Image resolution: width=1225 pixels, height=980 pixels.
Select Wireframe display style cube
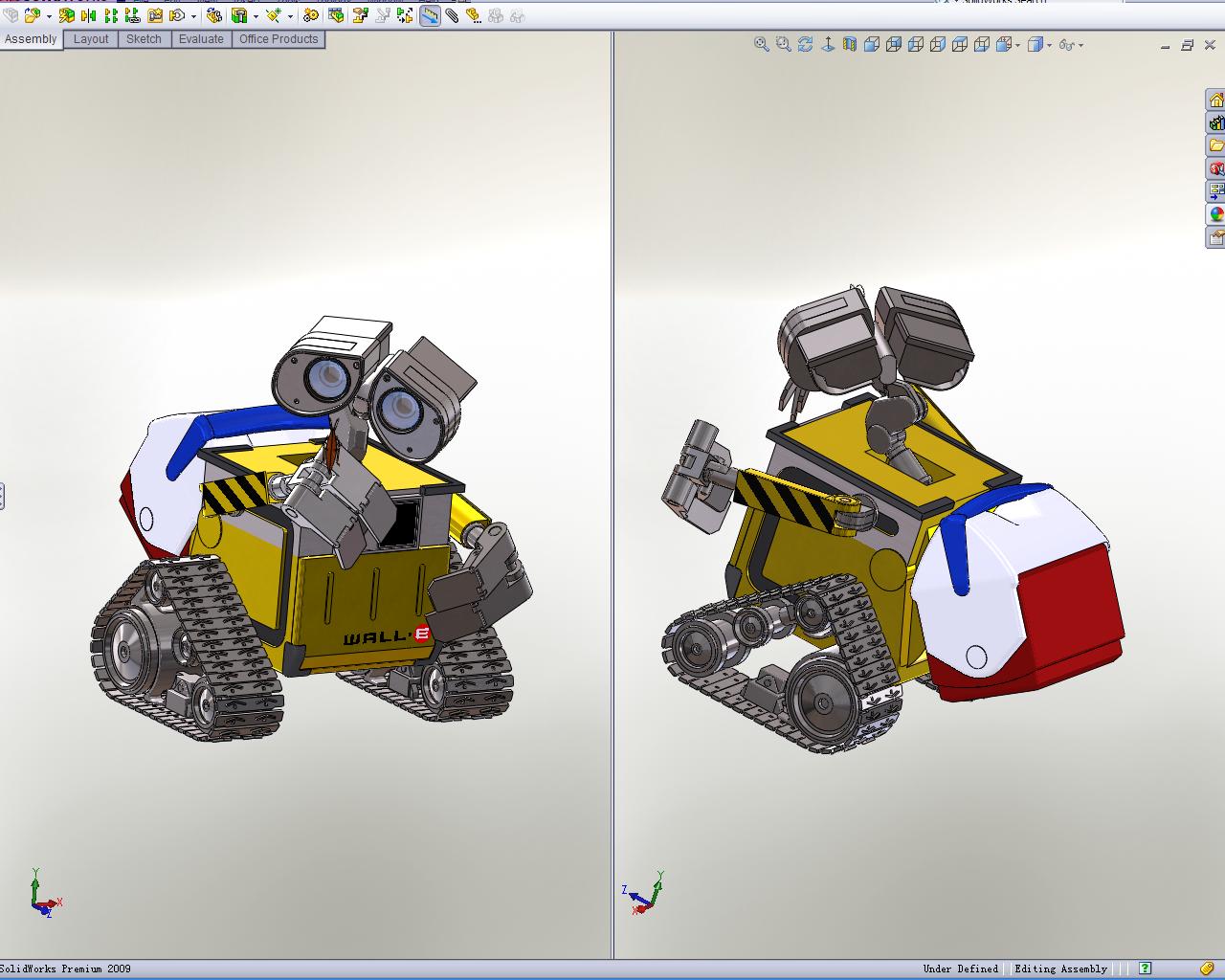(960, 44)
